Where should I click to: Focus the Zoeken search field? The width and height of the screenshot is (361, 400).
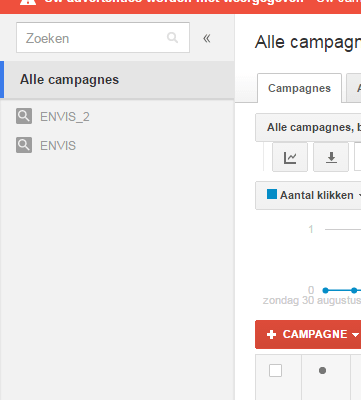coord(103,37)
